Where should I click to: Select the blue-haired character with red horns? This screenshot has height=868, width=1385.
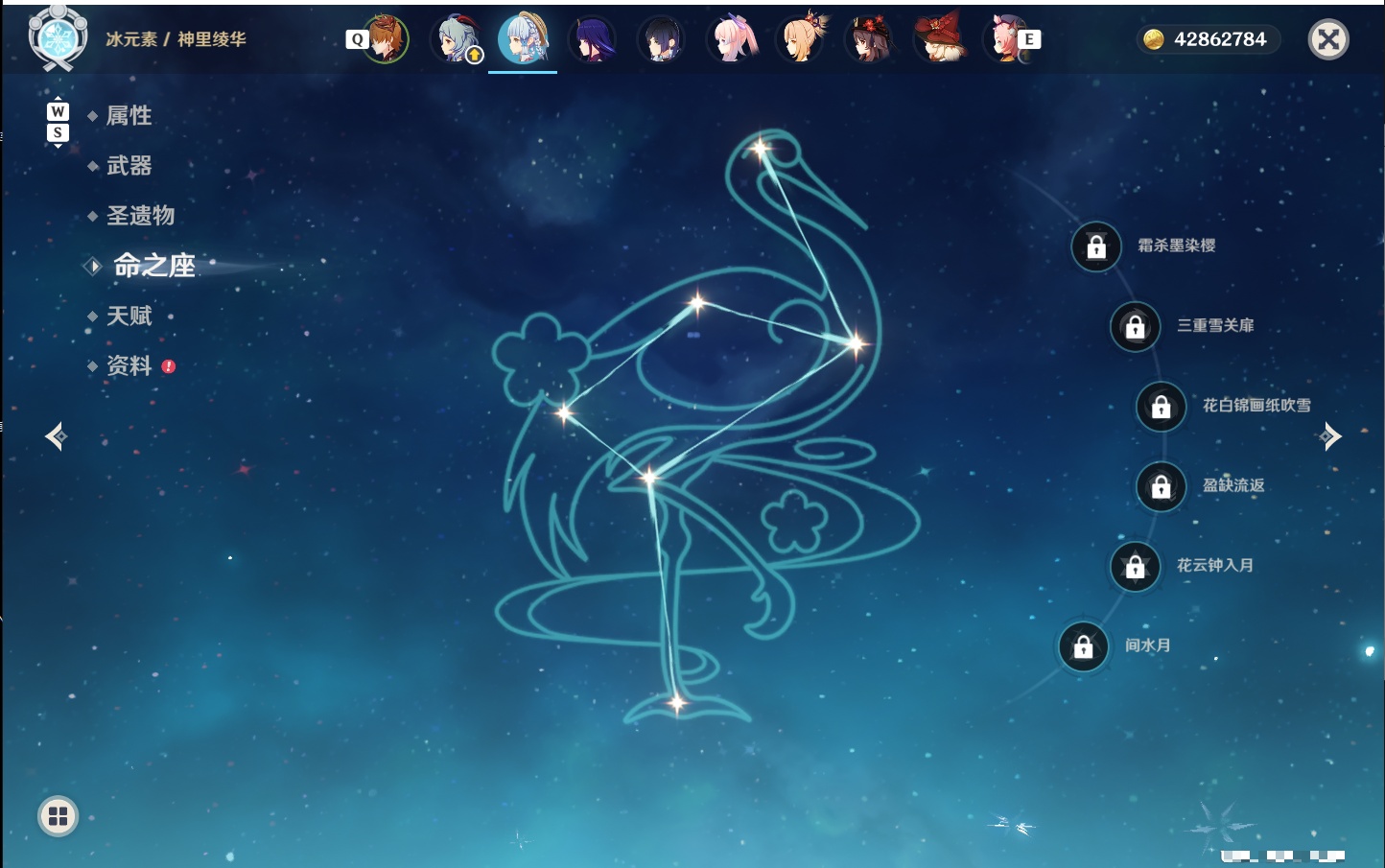(x=458, y=39)
